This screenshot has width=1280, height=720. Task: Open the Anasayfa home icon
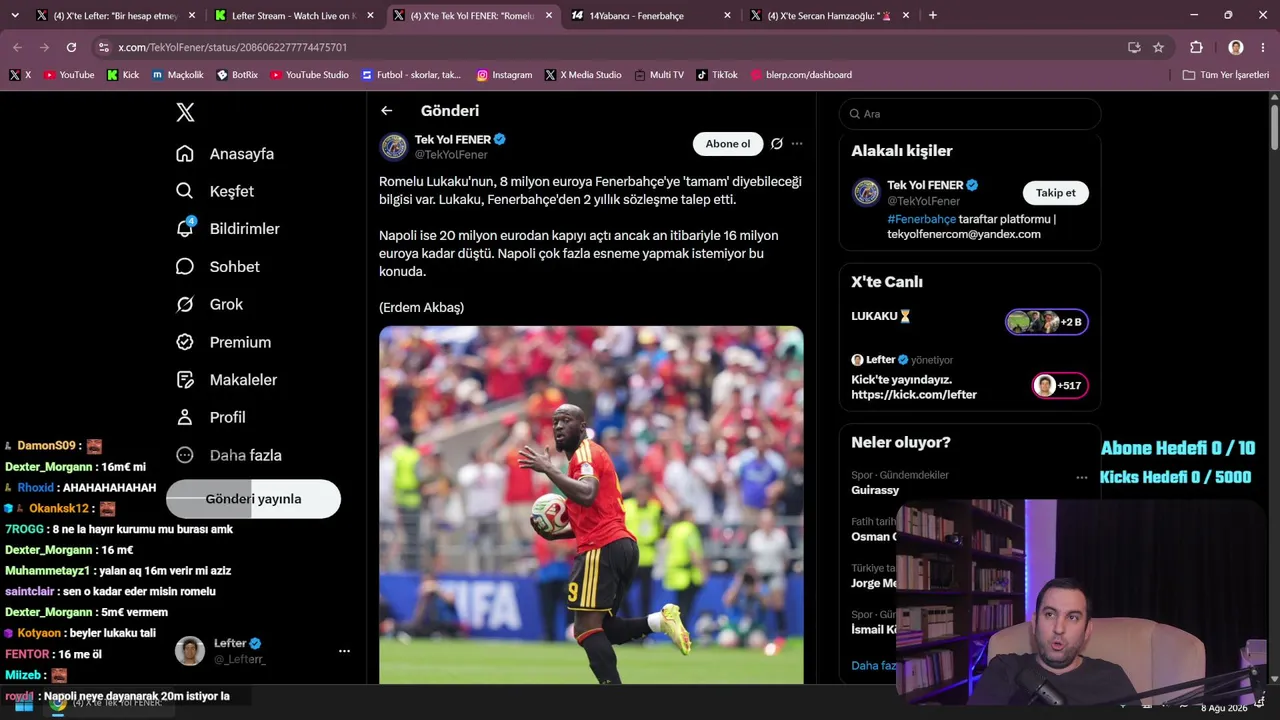click(185, 153)
